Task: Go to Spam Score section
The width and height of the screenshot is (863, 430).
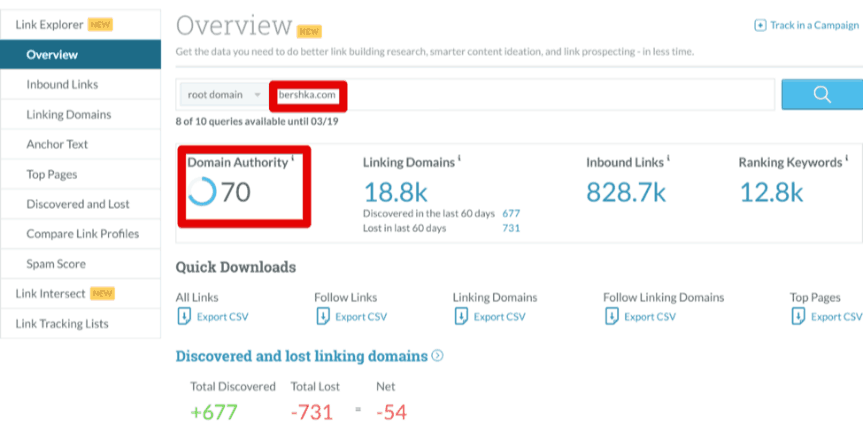Action: click(x=56, y=264)
